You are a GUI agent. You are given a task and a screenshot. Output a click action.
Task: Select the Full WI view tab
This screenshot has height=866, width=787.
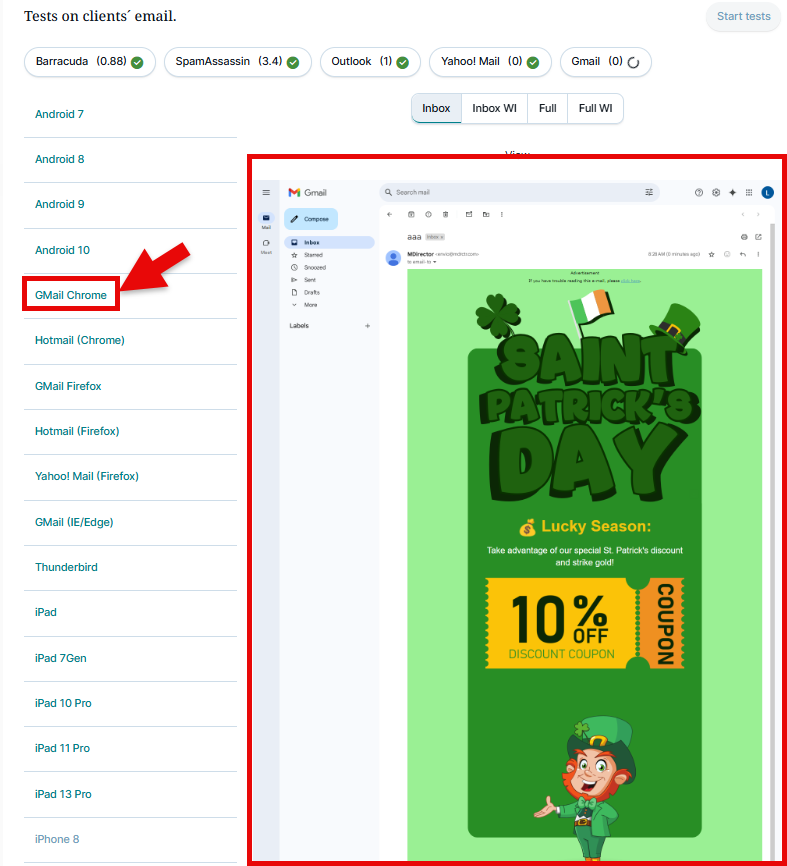tap(595, 108)
